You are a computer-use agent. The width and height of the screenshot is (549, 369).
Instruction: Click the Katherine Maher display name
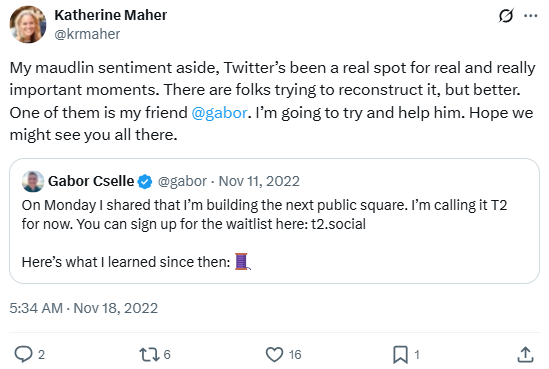[111, 15]
